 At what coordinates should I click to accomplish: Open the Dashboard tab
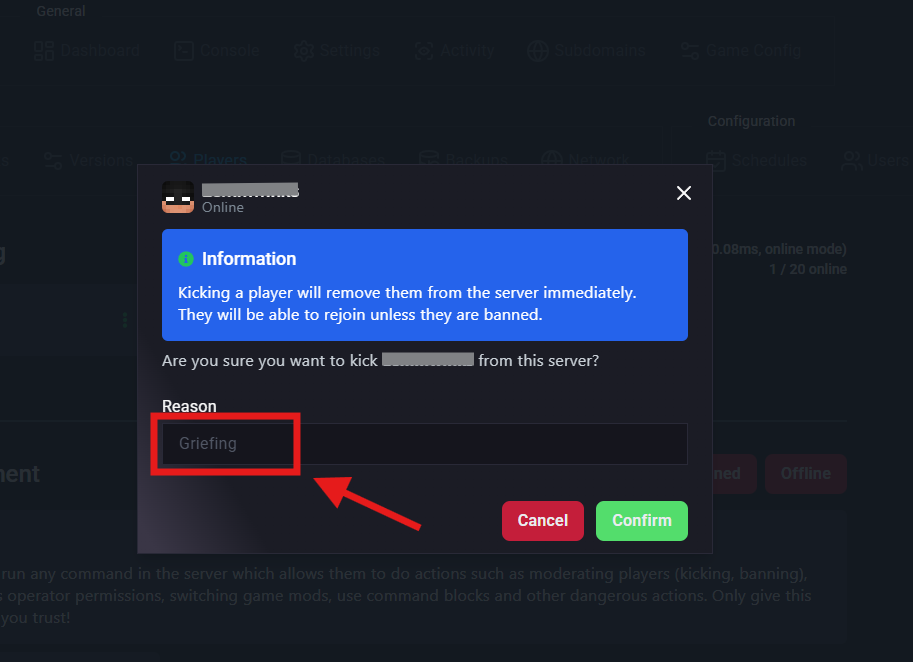86,51
